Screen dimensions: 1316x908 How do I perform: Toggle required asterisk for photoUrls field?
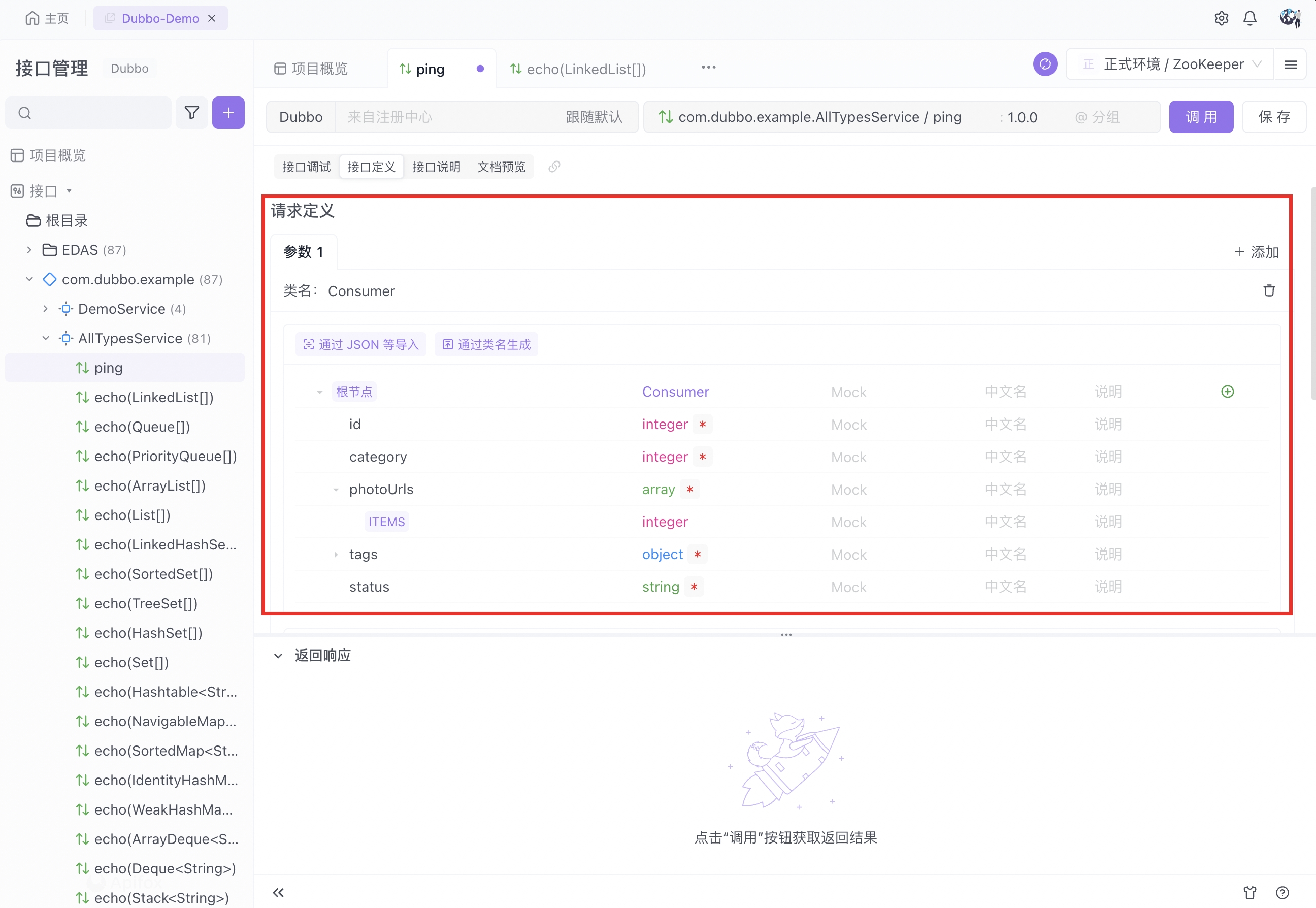[690, 489]
